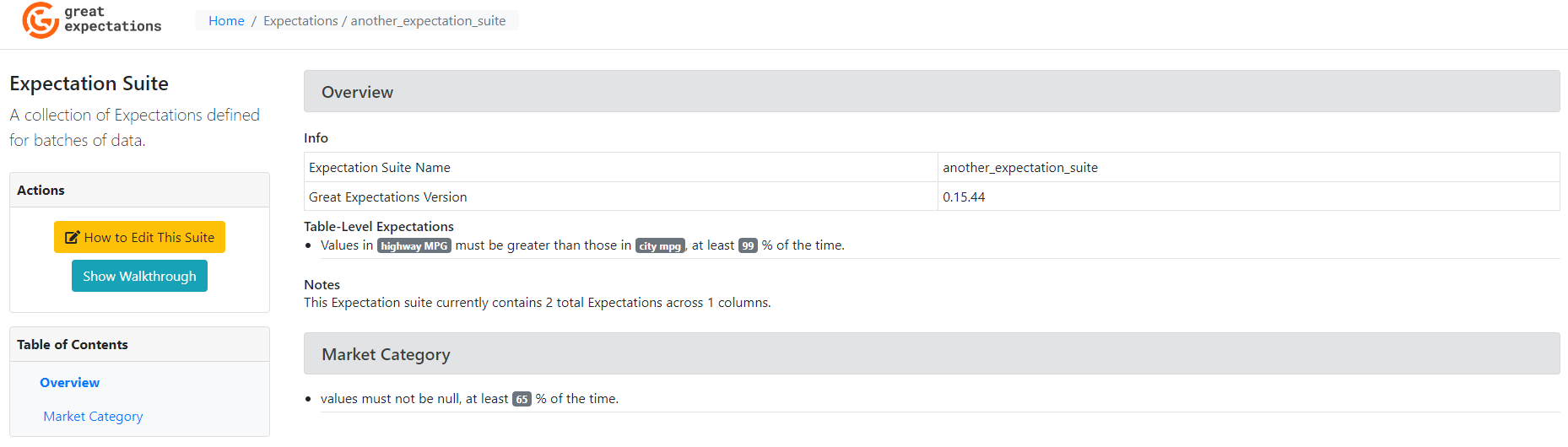The width and height of the screenshot is (1568, 447).
Task: Select the Expectation Suite Name table cell
Action: (x=620, y=168)
